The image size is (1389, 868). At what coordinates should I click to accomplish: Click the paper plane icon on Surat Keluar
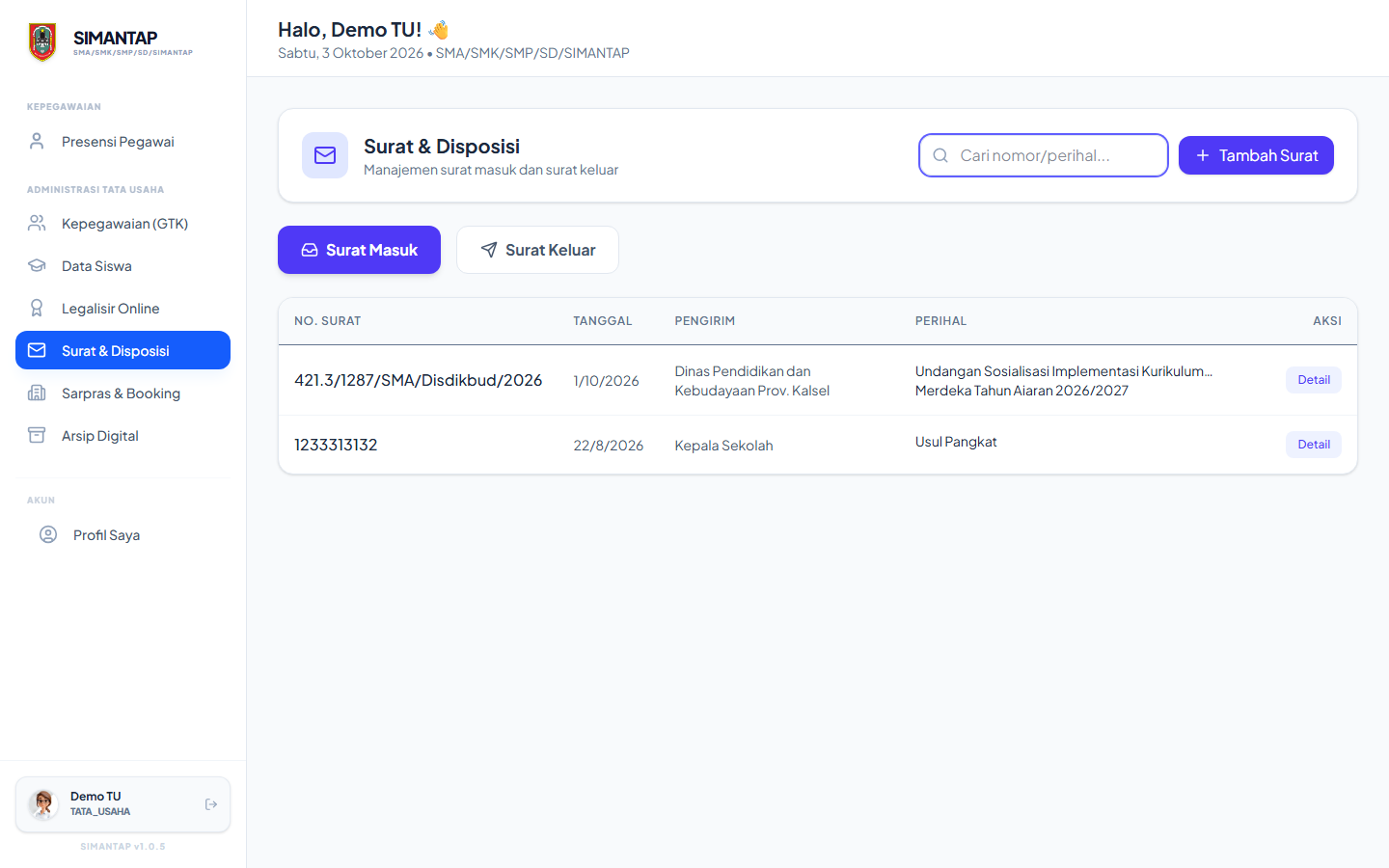point(489,250)
